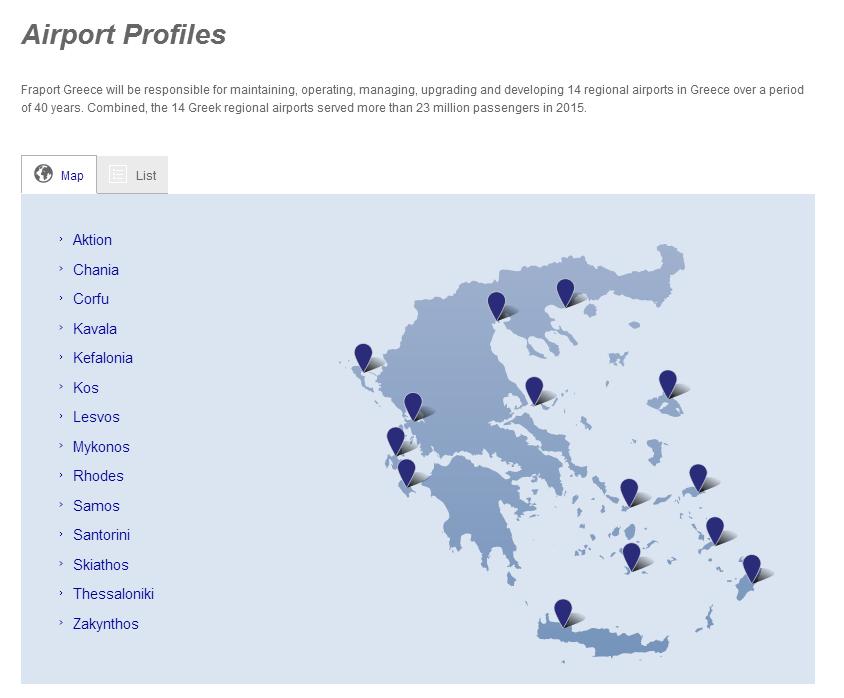Click the Kavala map pin

(565, 292)
